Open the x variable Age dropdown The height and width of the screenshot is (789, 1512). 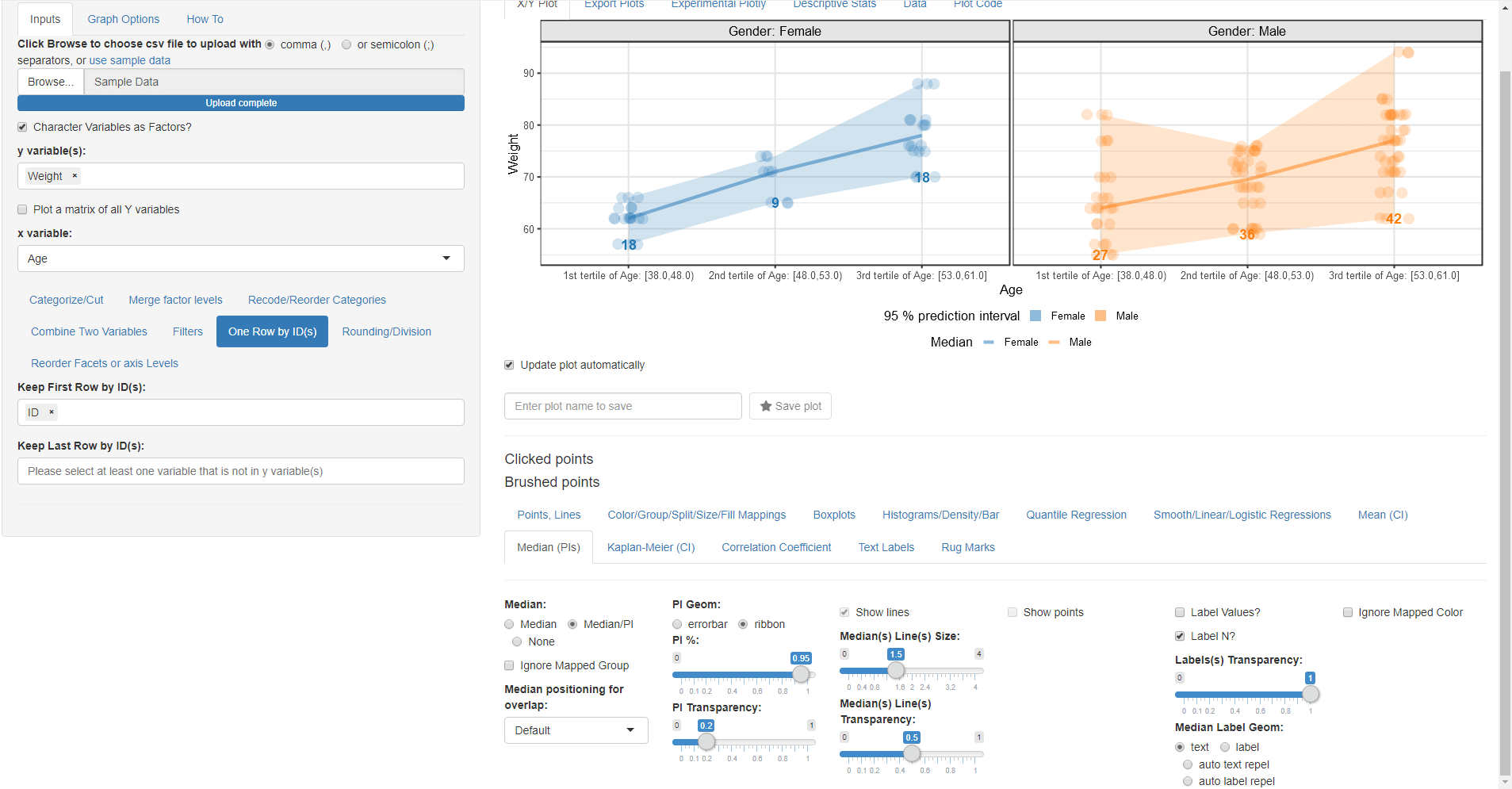tap(241, 259)
